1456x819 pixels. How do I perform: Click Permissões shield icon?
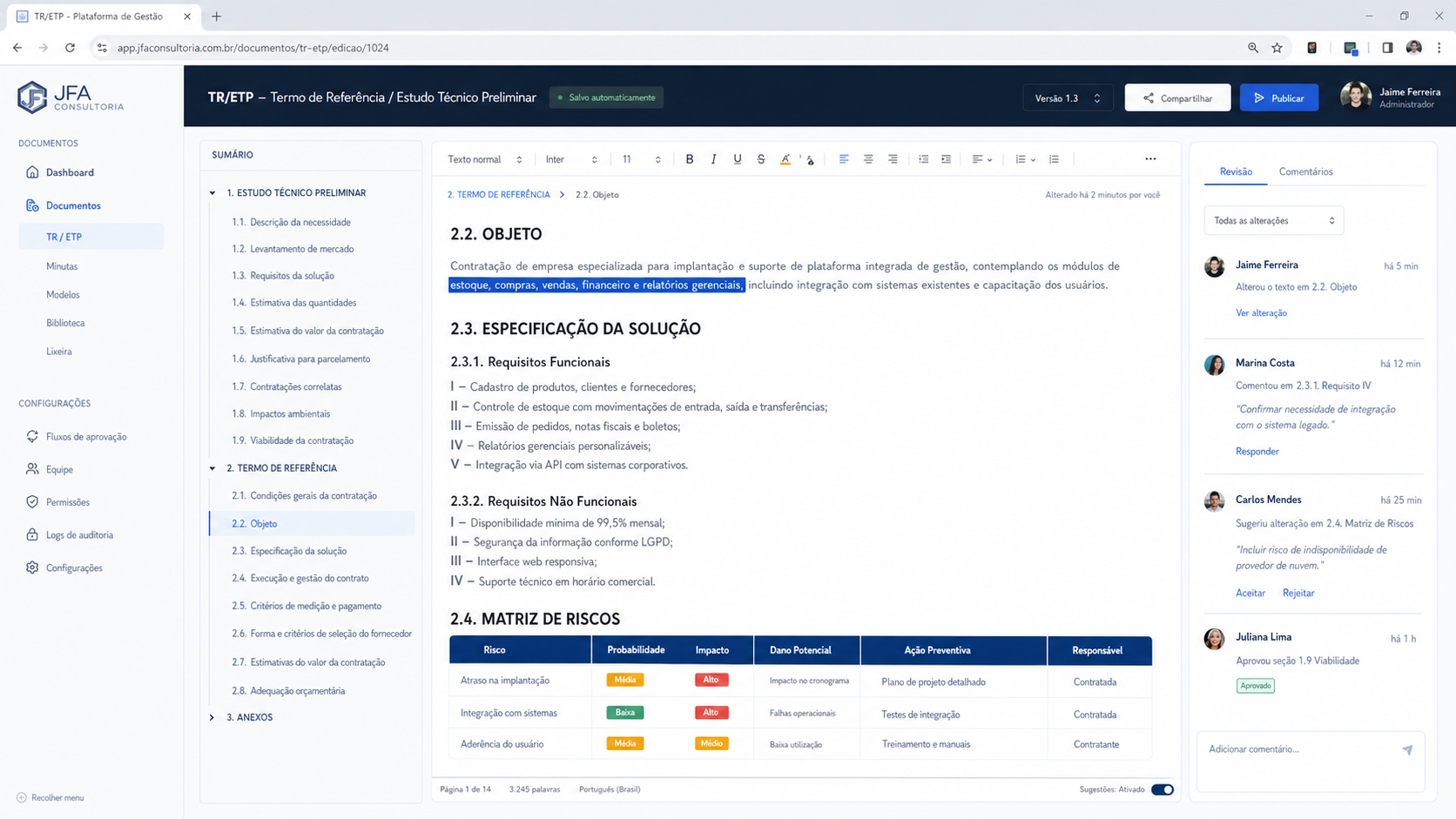click(32, 502)
